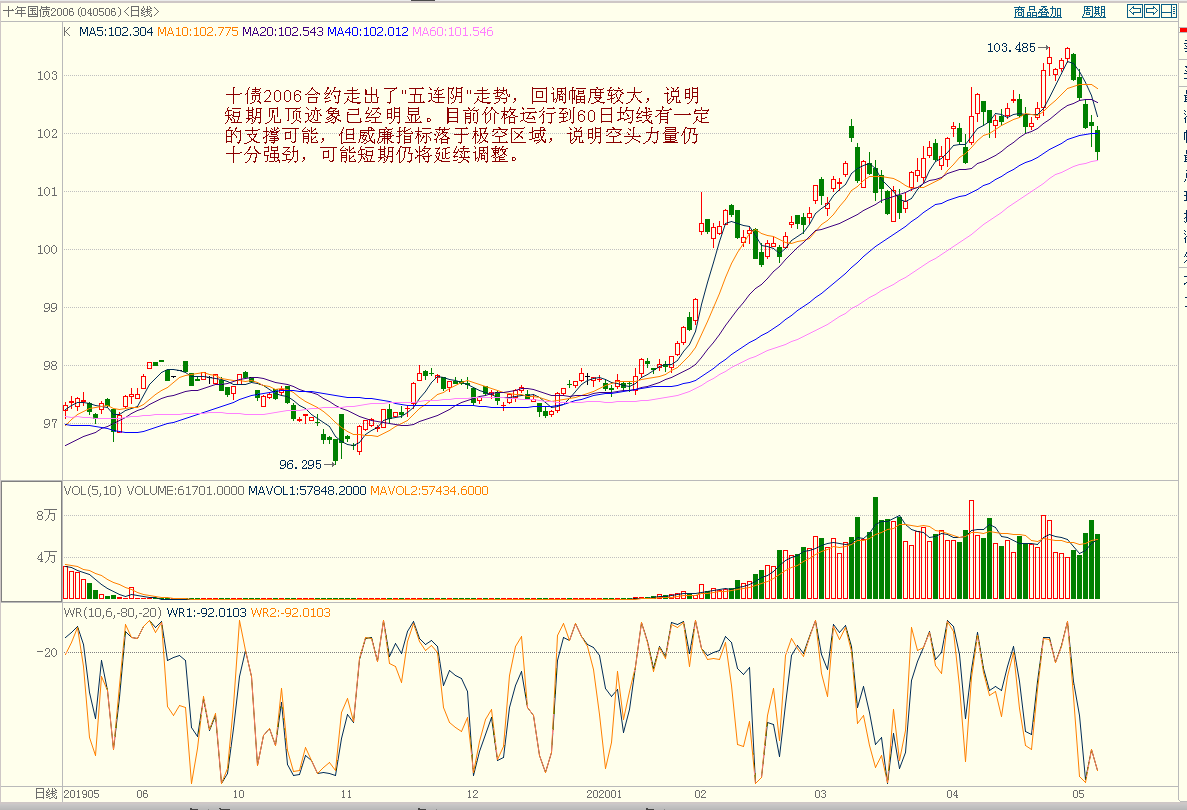Viewport: 1187px width, 810px height.
Task: Click the 103.485 high price marker
Action: (x=1010, y=47)
